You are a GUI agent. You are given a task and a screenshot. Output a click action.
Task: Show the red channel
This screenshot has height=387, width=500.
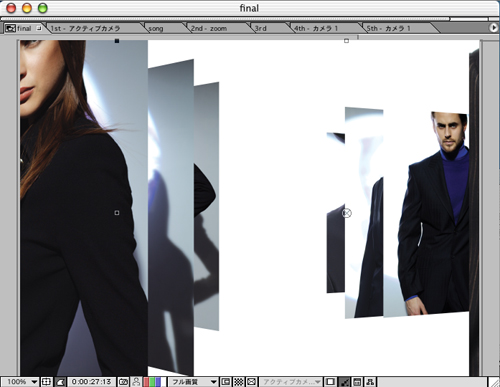(x=146, y=382)
